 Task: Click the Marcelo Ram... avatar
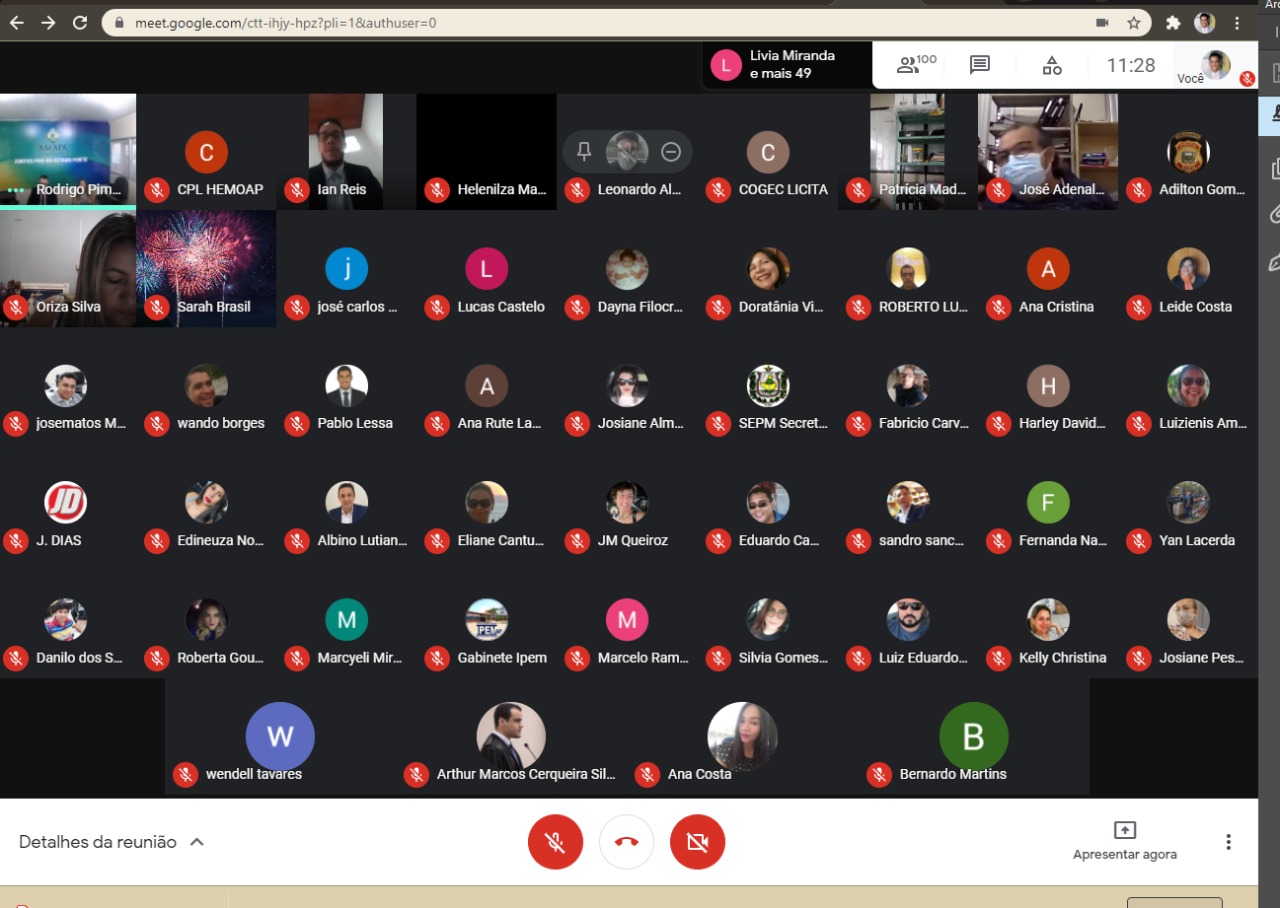tap(627, 620)
